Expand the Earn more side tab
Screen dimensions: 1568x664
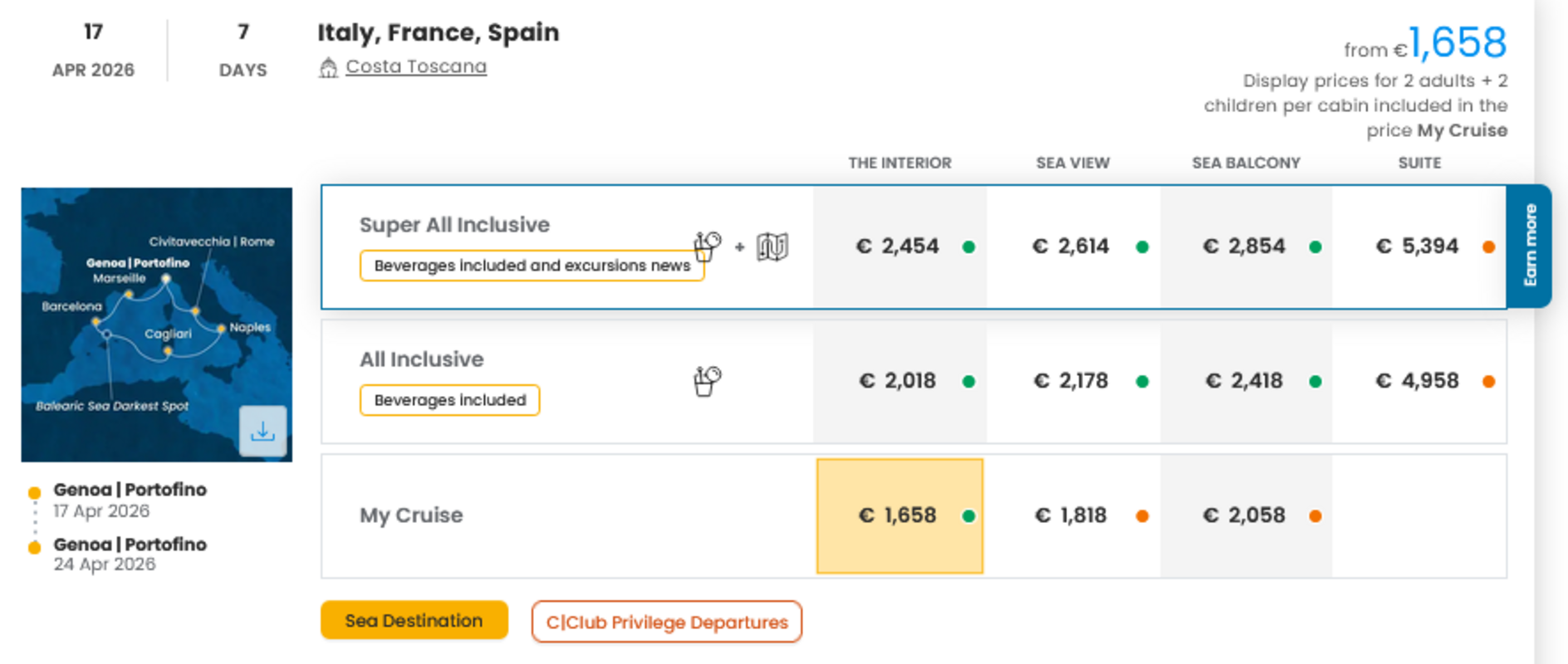[1530, 246]
